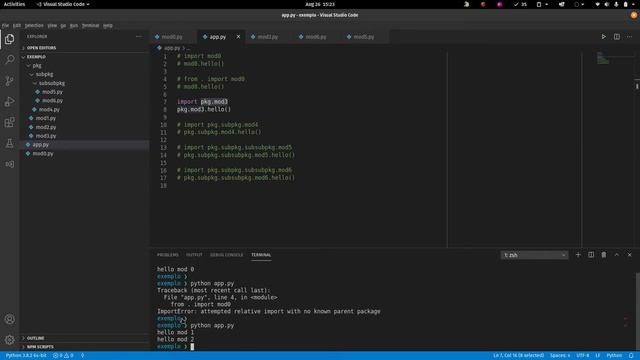640x360 pixels.
Task: Open the Terminal menu
Action: [x=91, y=25]
